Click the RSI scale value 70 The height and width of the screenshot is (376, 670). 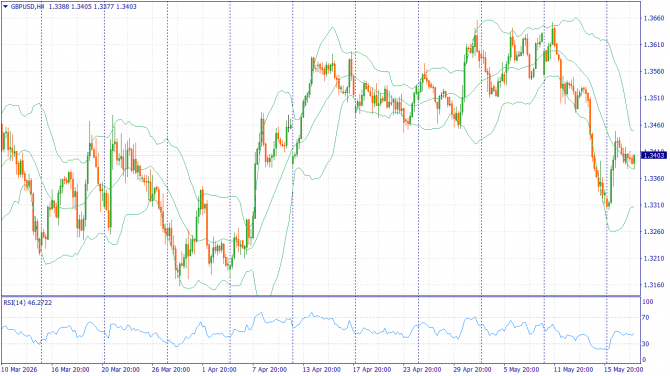pyautogui.click(x=646, y=317)
